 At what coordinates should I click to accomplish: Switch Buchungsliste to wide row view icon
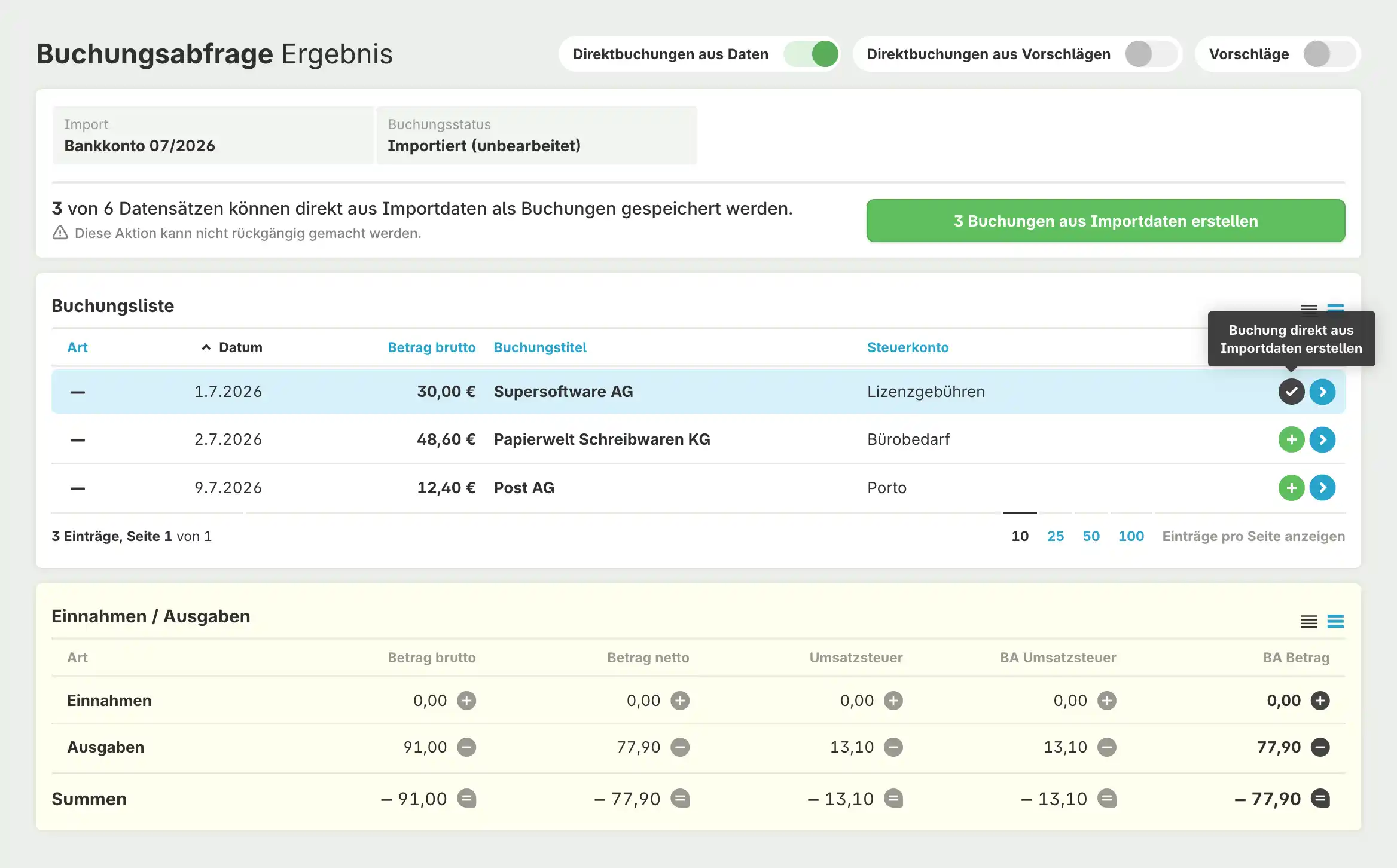pos(1335,308)
